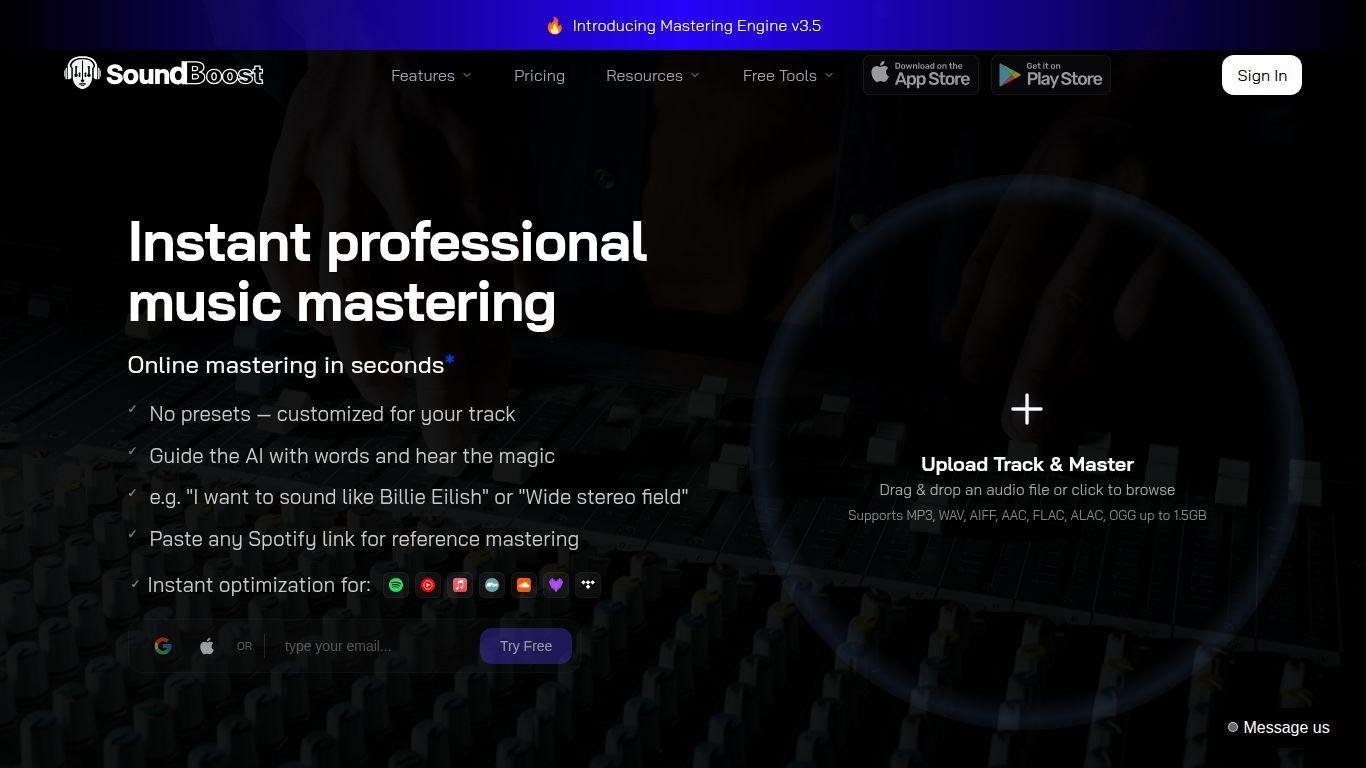Viewport: 1366px width, 768px height.
Task: Open the Resources dropdown menu
Action: click(652, 76)
